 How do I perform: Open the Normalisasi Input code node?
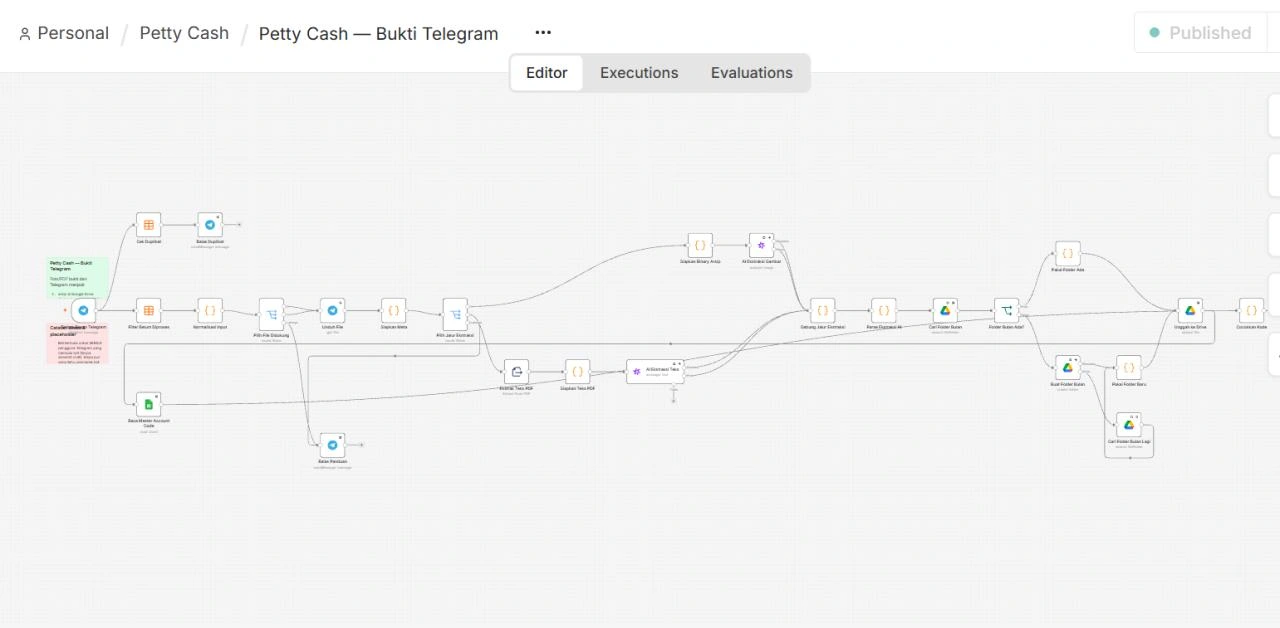[210, 310]
